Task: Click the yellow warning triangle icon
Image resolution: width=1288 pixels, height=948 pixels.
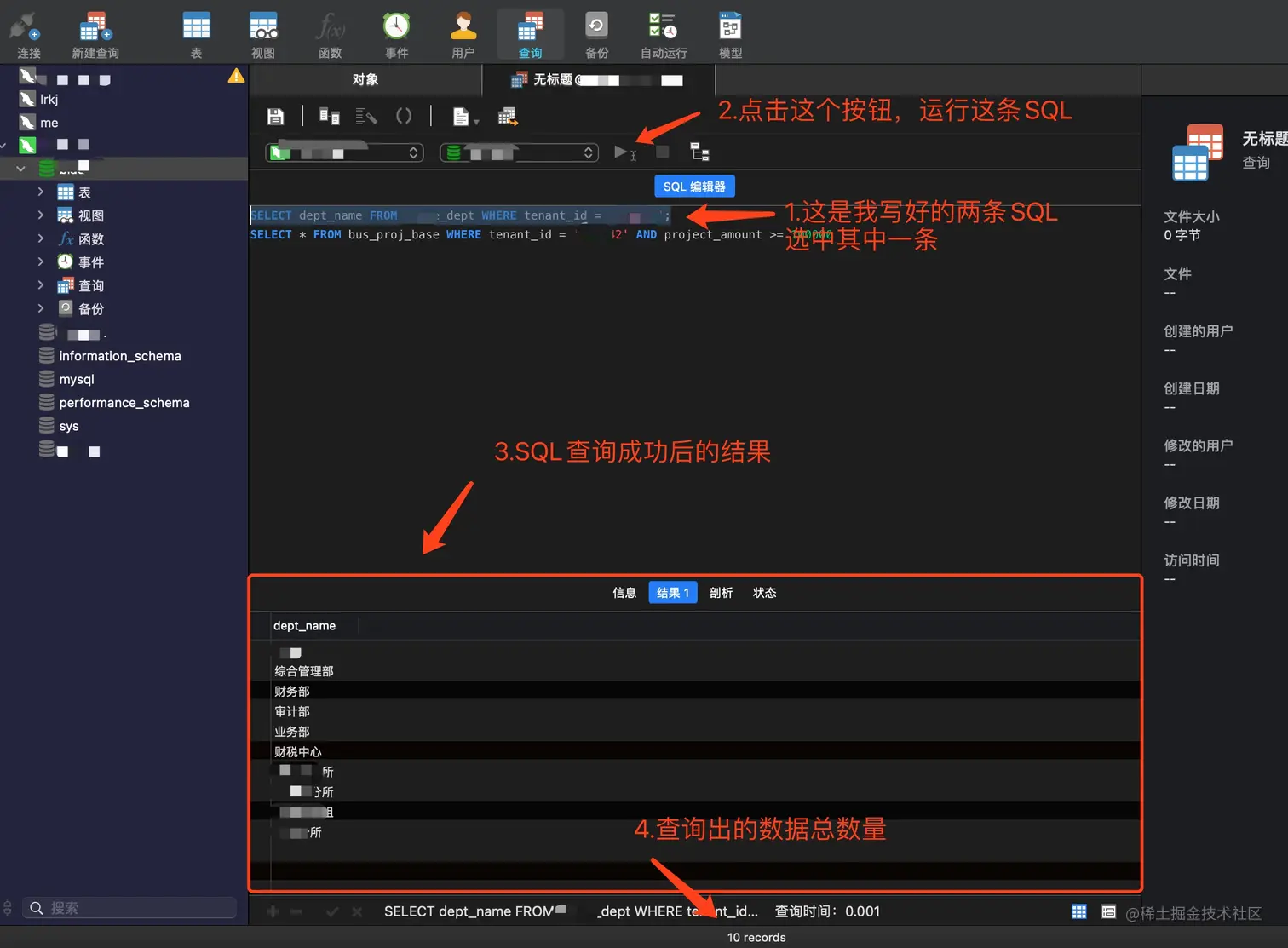Action: (236, 76)
